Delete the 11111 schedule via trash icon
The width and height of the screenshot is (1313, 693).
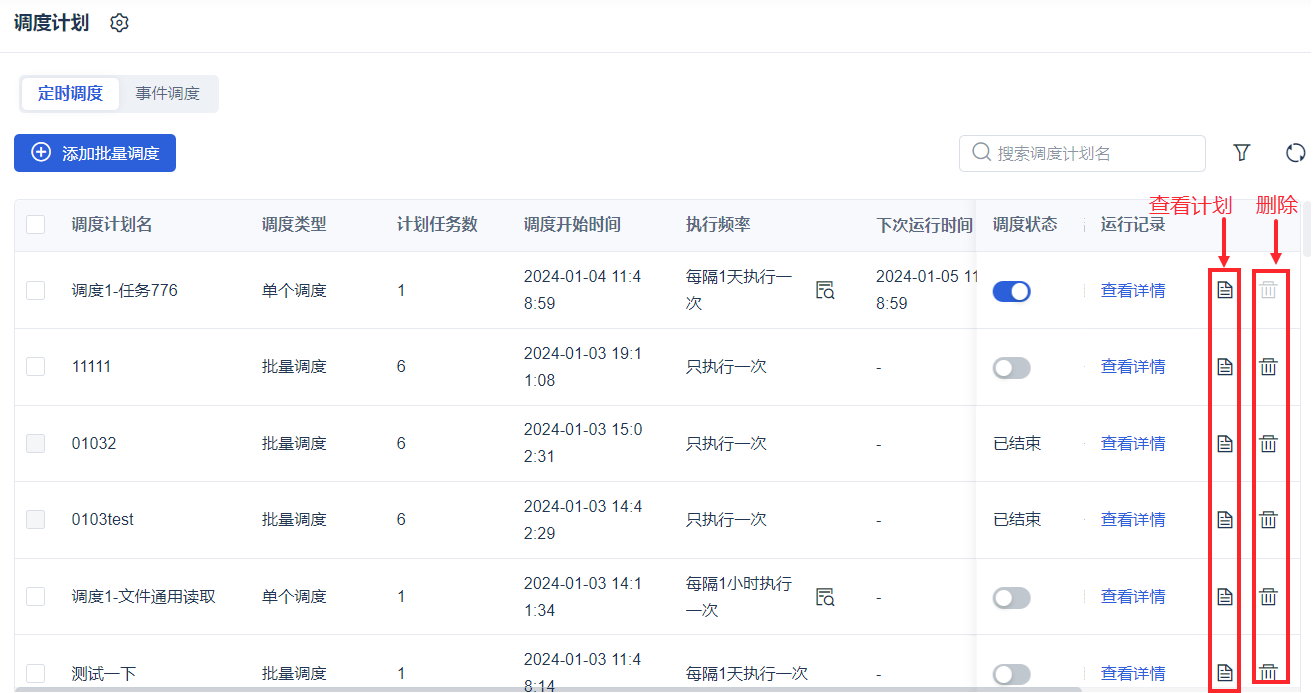(x=1268, y=367)
